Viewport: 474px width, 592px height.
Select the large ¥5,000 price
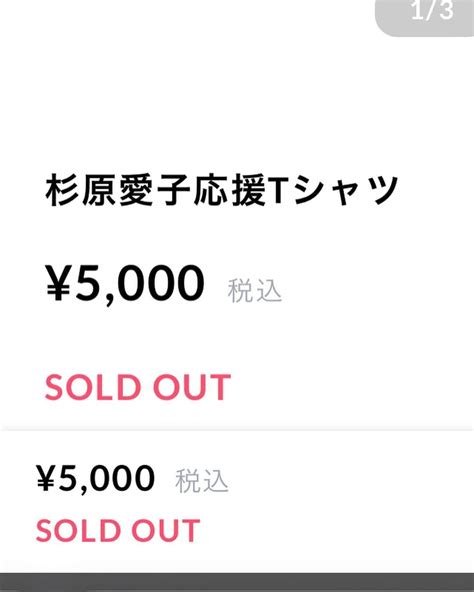[125, 283]
